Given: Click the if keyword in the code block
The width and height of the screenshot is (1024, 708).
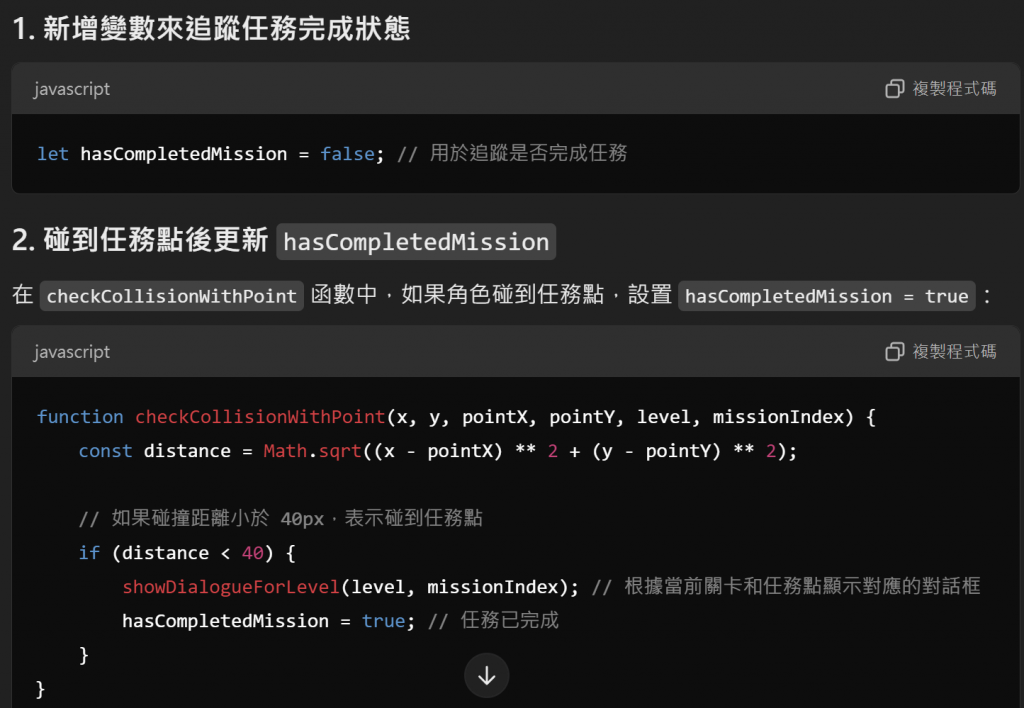Looking at the screenshot, I should pyautogui.click(x=89, y=553).
